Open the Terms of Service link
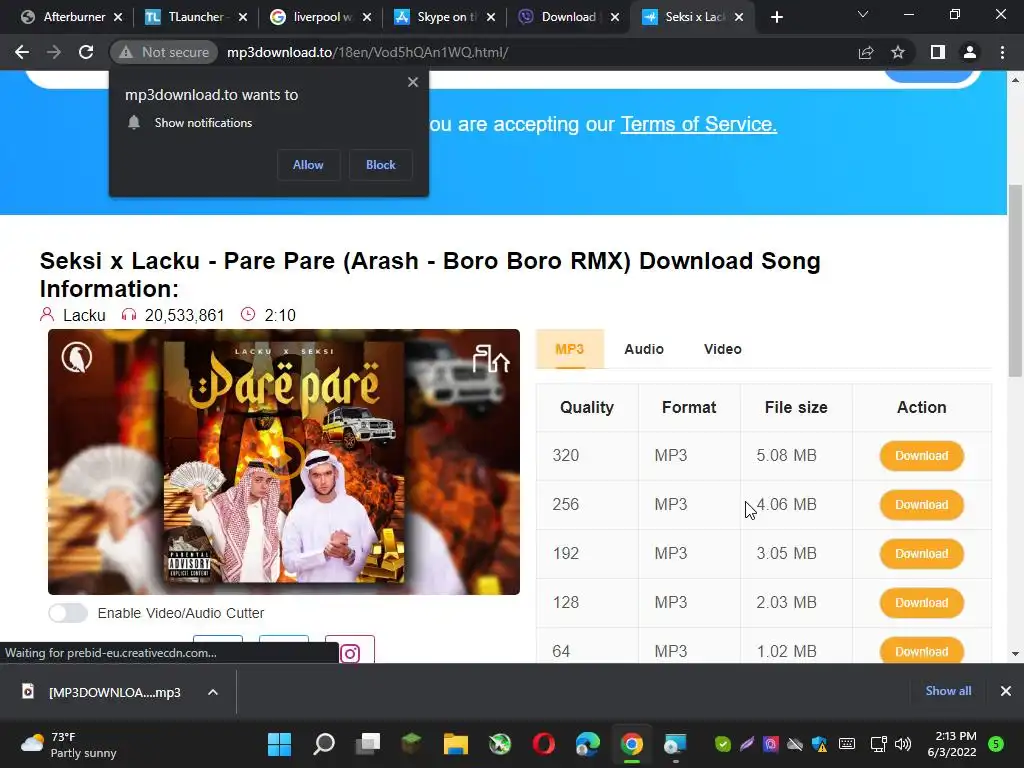1024x768 pixels. [698, 124]
